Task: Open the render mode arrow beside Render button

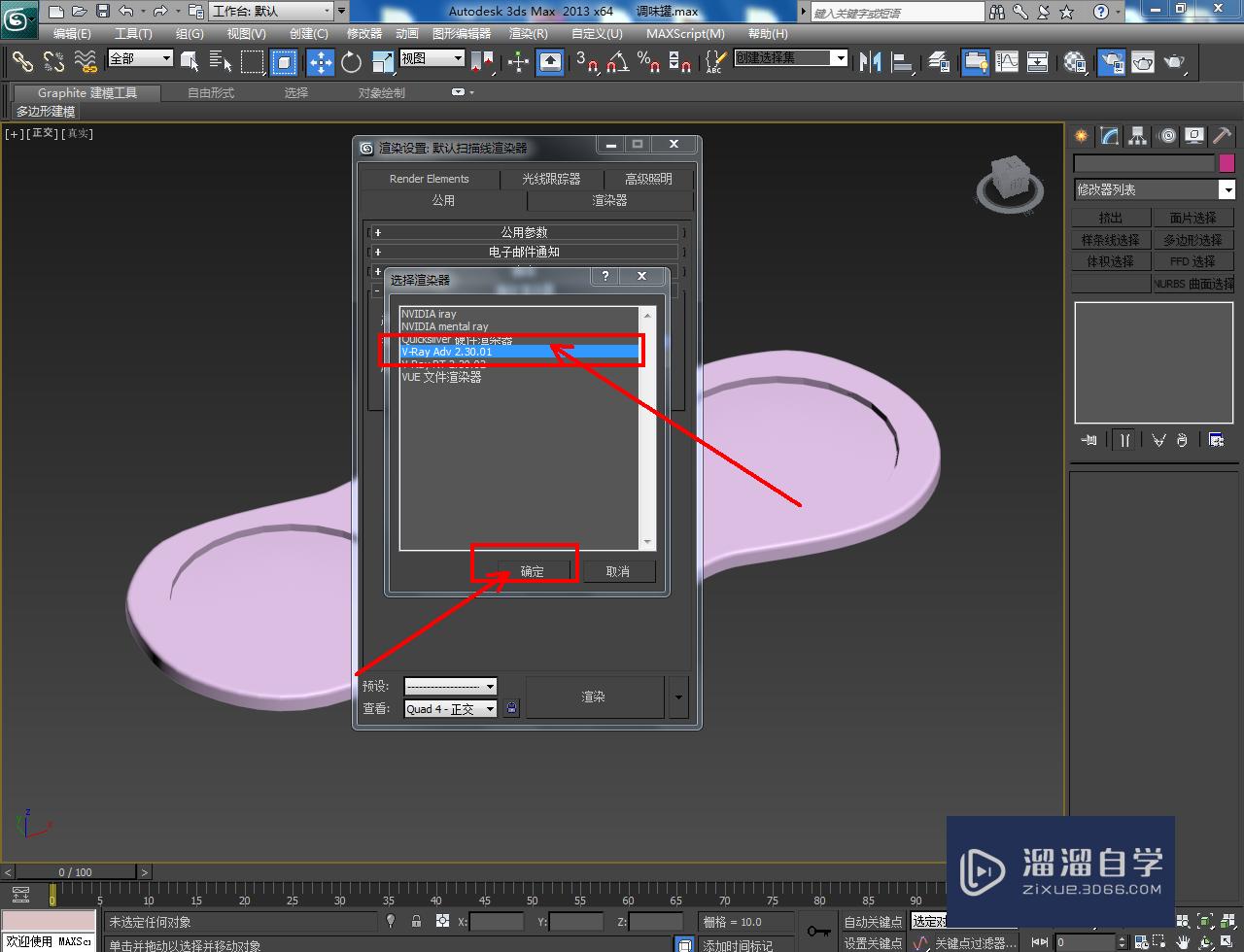Action: tap(678, 697)
